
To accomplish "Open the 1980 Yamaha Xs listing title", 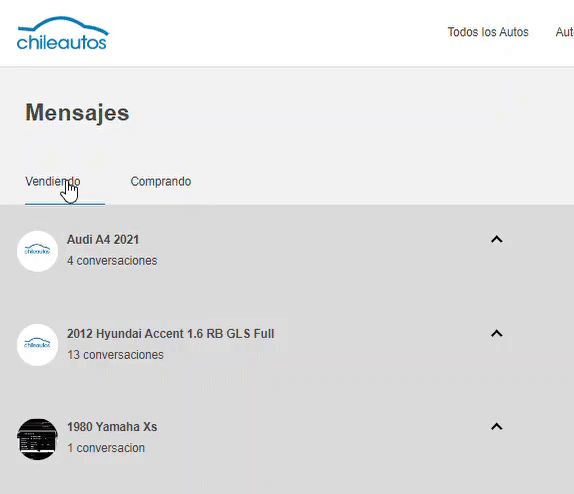I will (x=112, y=427).
